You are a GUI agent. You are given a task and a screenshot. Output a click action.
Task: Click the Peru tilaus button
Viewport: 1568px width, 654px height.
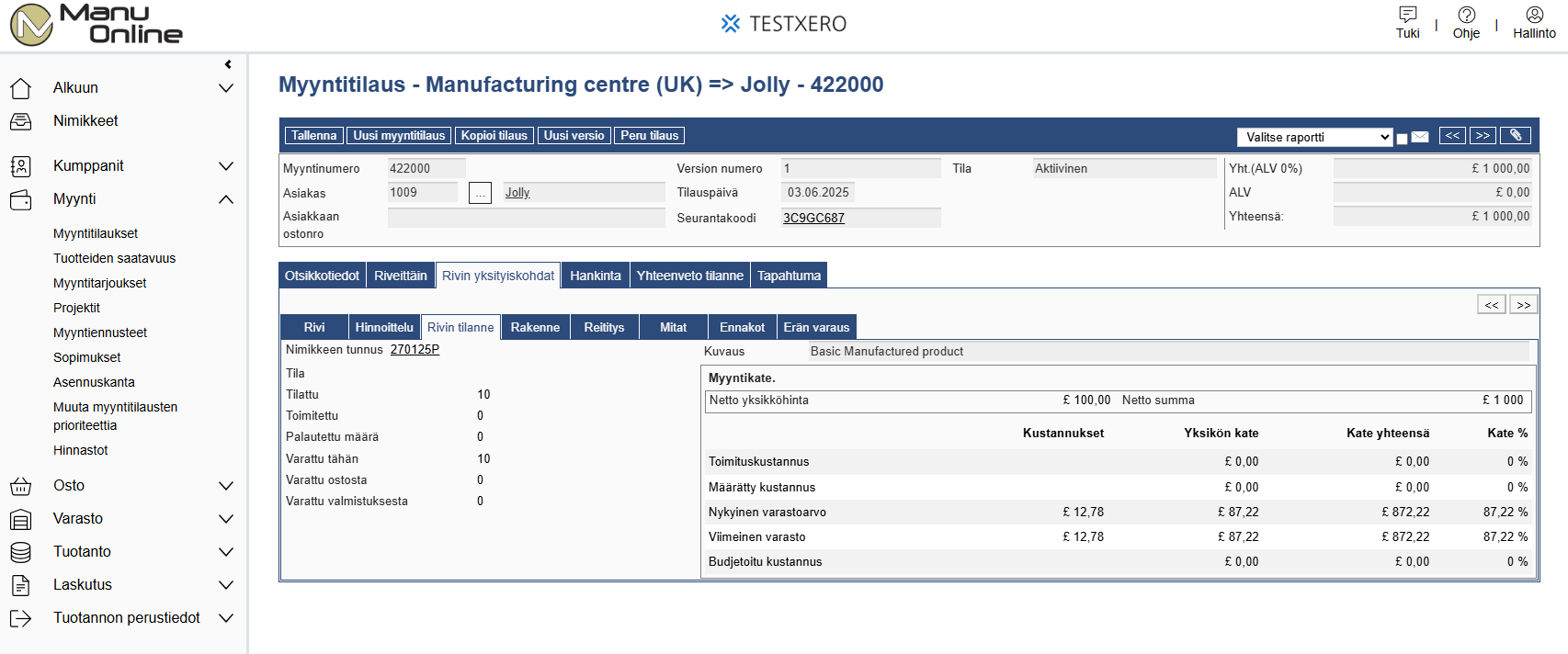(x=650, y=136)
